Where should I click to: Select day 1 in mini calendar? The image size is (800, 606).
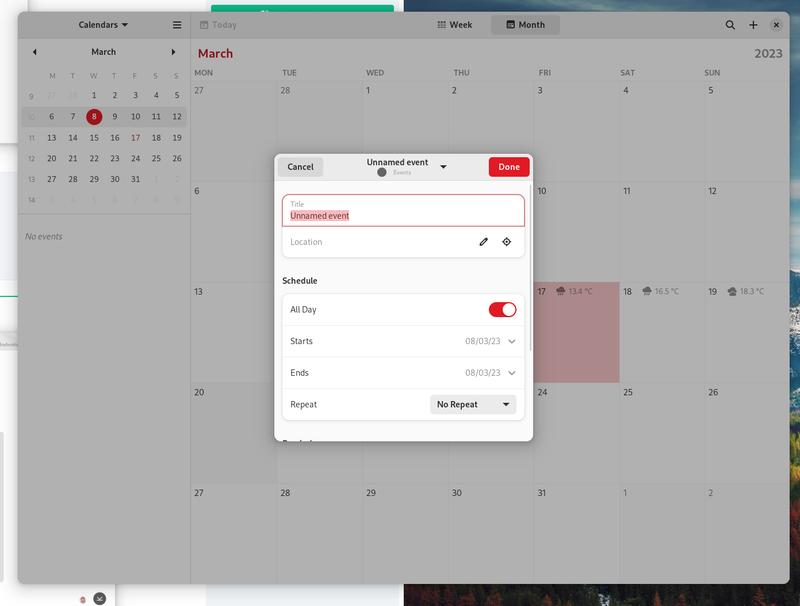tap(94, 95)
